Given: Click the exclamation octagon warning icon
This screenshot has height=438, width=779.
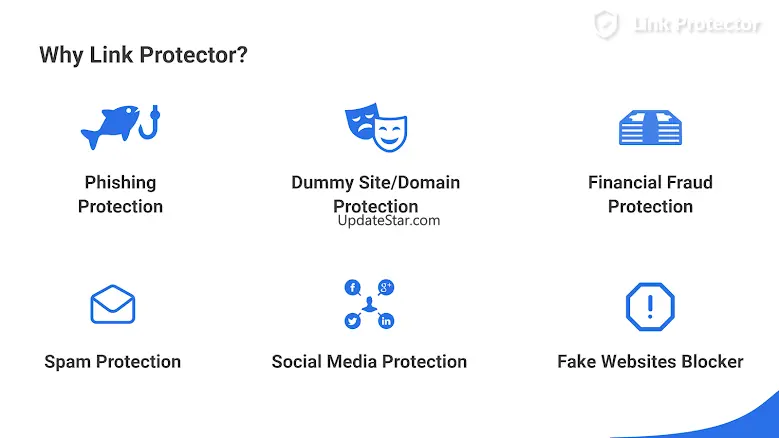Looking at the screenshot, I should click(x=650, y=306).
